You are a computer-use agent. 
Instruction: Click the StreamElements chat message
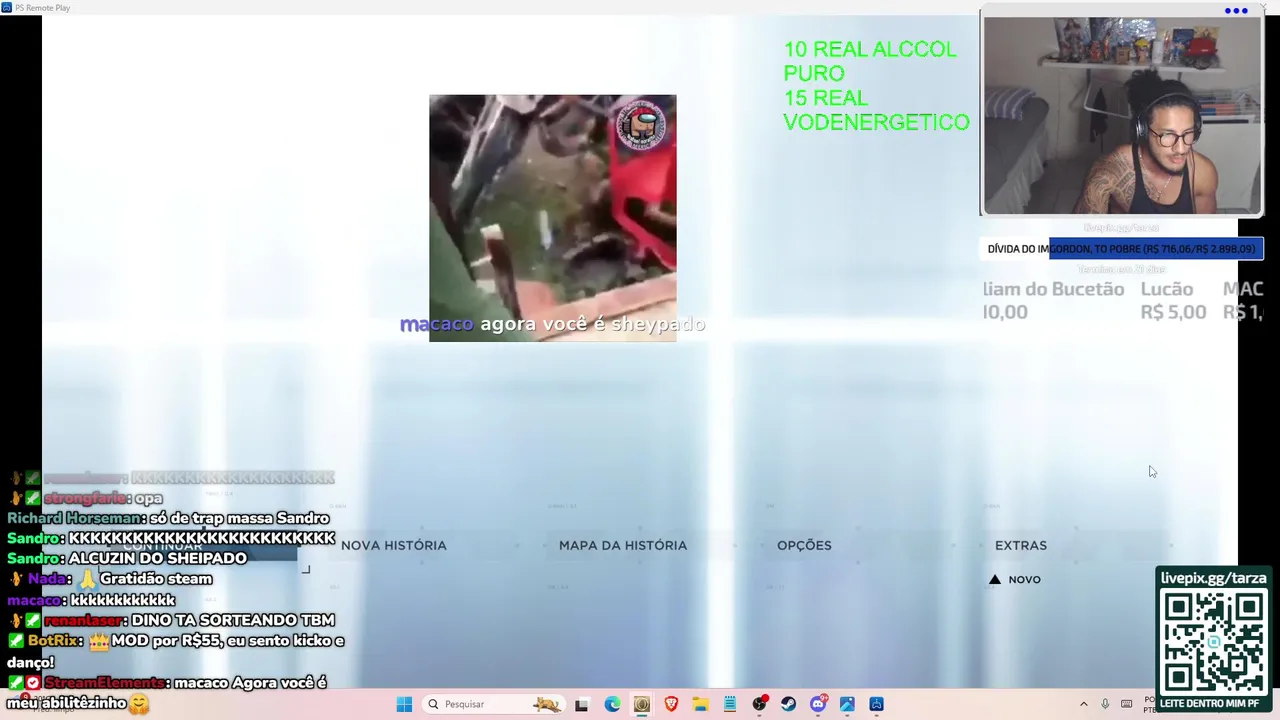pyautogui.click(x=167, y=692)
